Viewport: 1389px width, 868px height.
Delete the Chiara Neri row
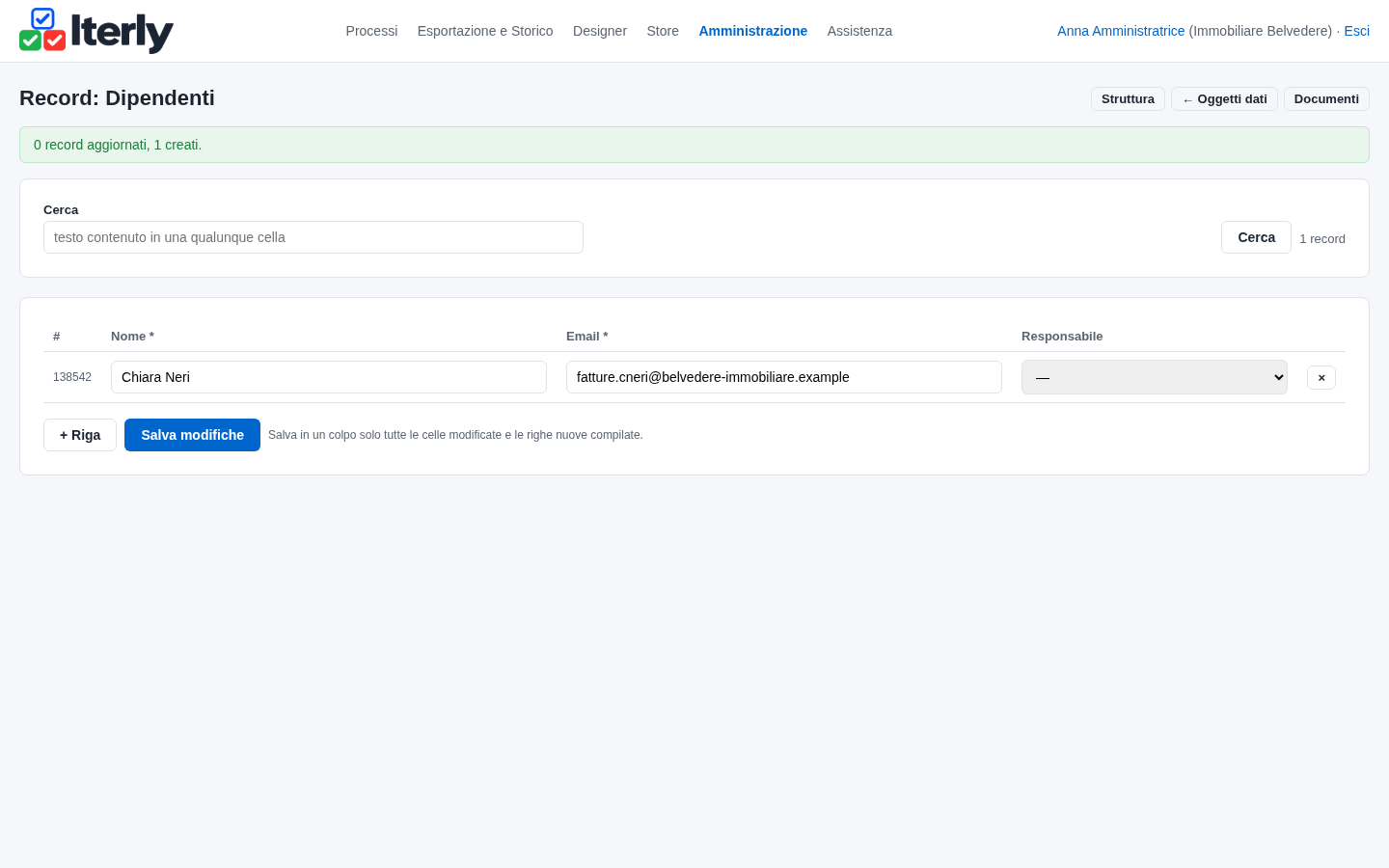point(1321,377)
